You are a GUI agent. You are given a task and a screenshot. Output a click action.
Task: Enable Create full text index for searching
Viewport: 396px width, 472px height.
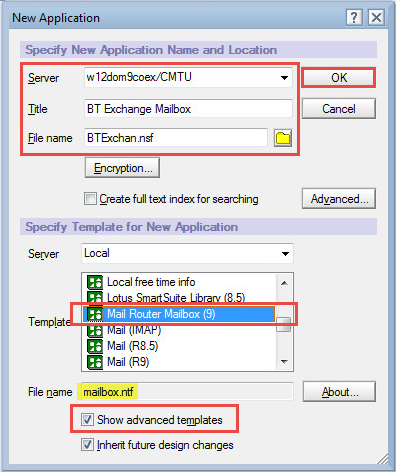click(x=90, y=199)
